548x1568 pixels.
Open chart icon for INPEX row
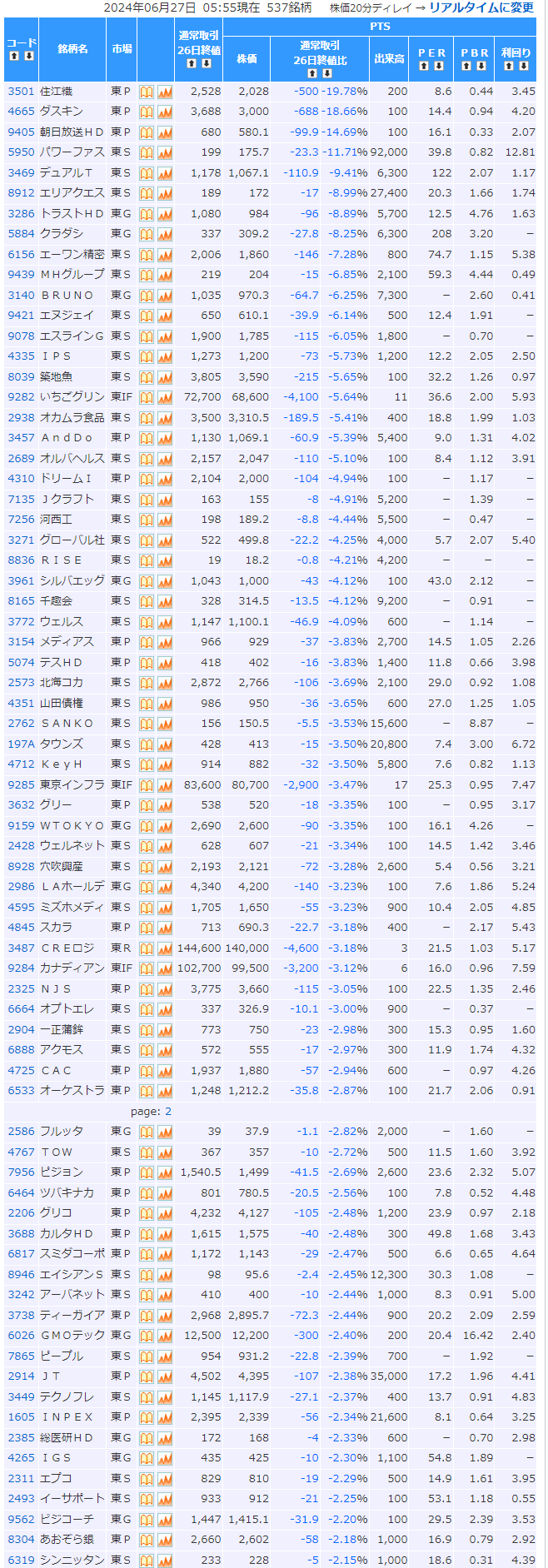pos(165,1417)
